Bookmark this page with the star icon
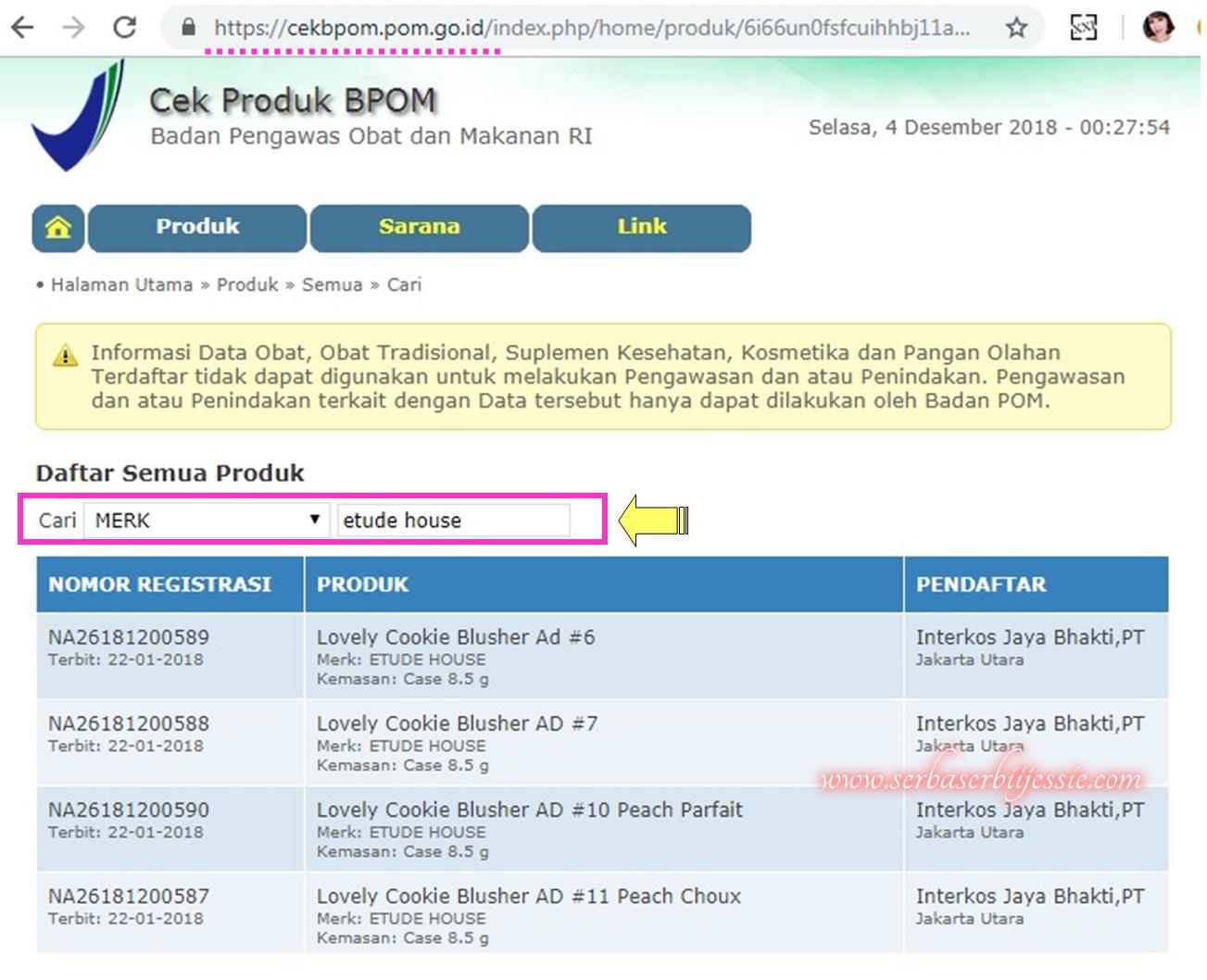This screenshot has width=1207, height=980. click(1016, 28)
